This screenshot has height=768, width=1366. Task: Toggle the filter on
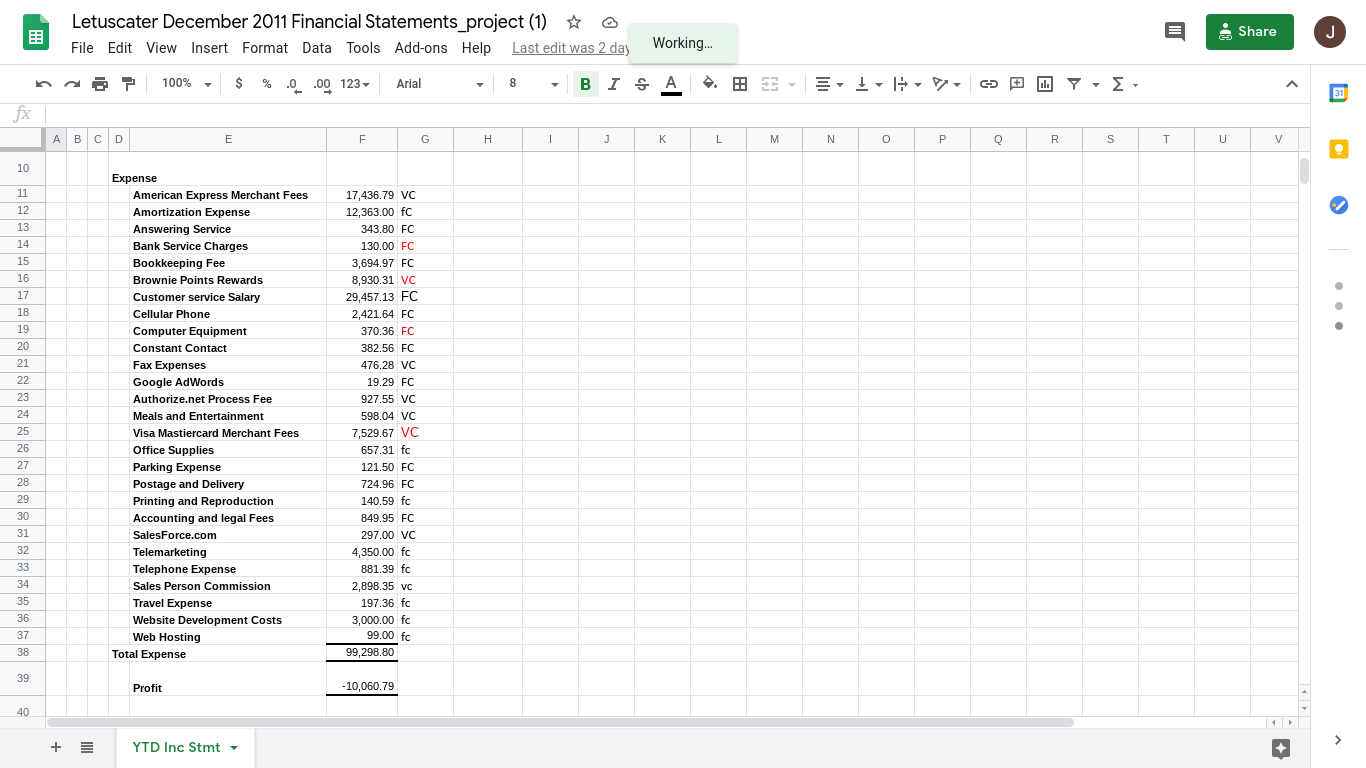tap(1074, 84)
